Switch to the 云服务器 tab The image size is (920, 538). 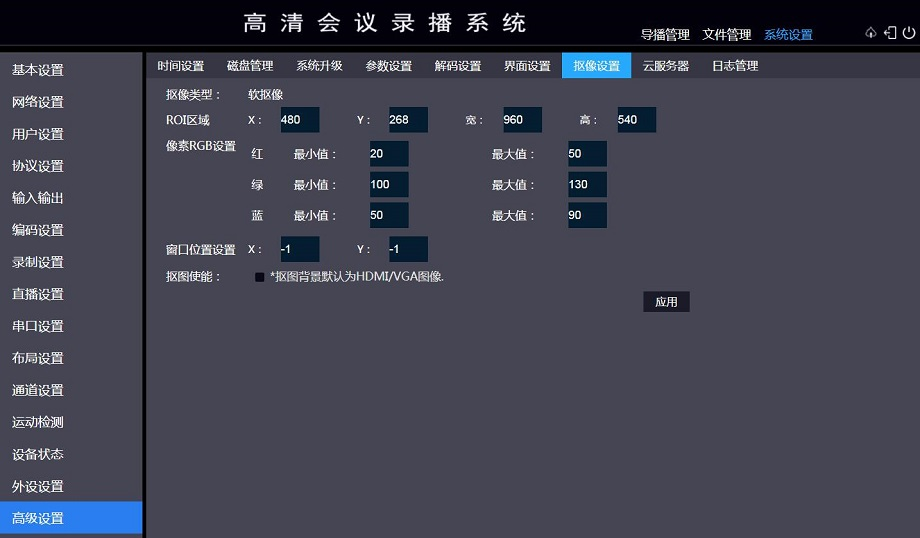point(666,66)
